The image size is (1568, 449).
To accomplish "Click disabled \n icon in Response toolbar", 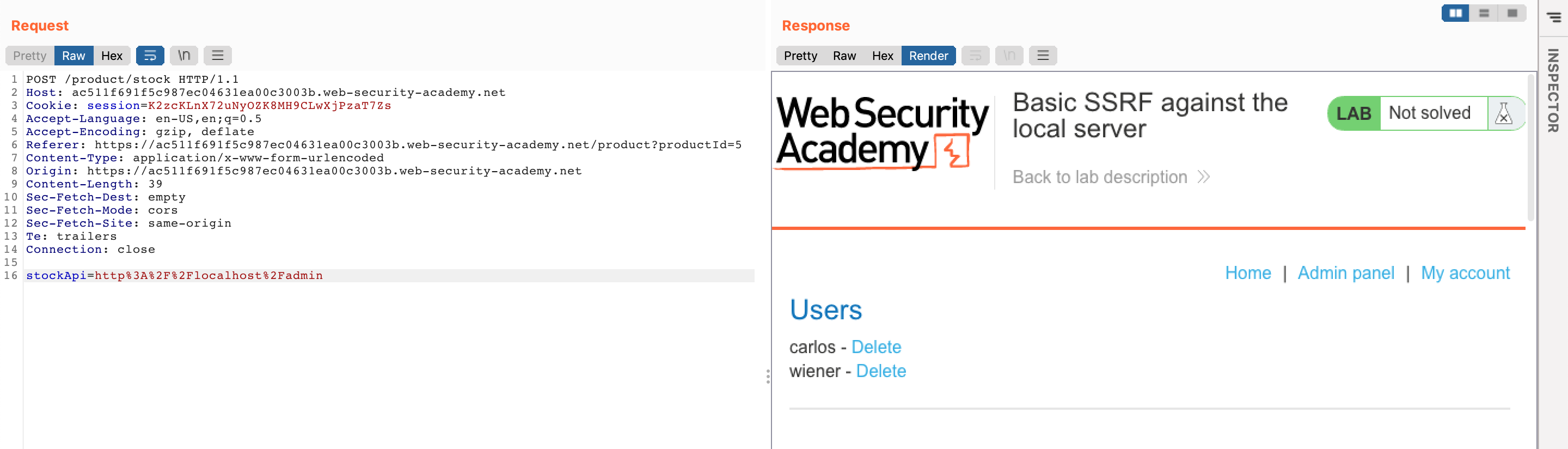I will pyautogui.click(x=1009, y=56).
